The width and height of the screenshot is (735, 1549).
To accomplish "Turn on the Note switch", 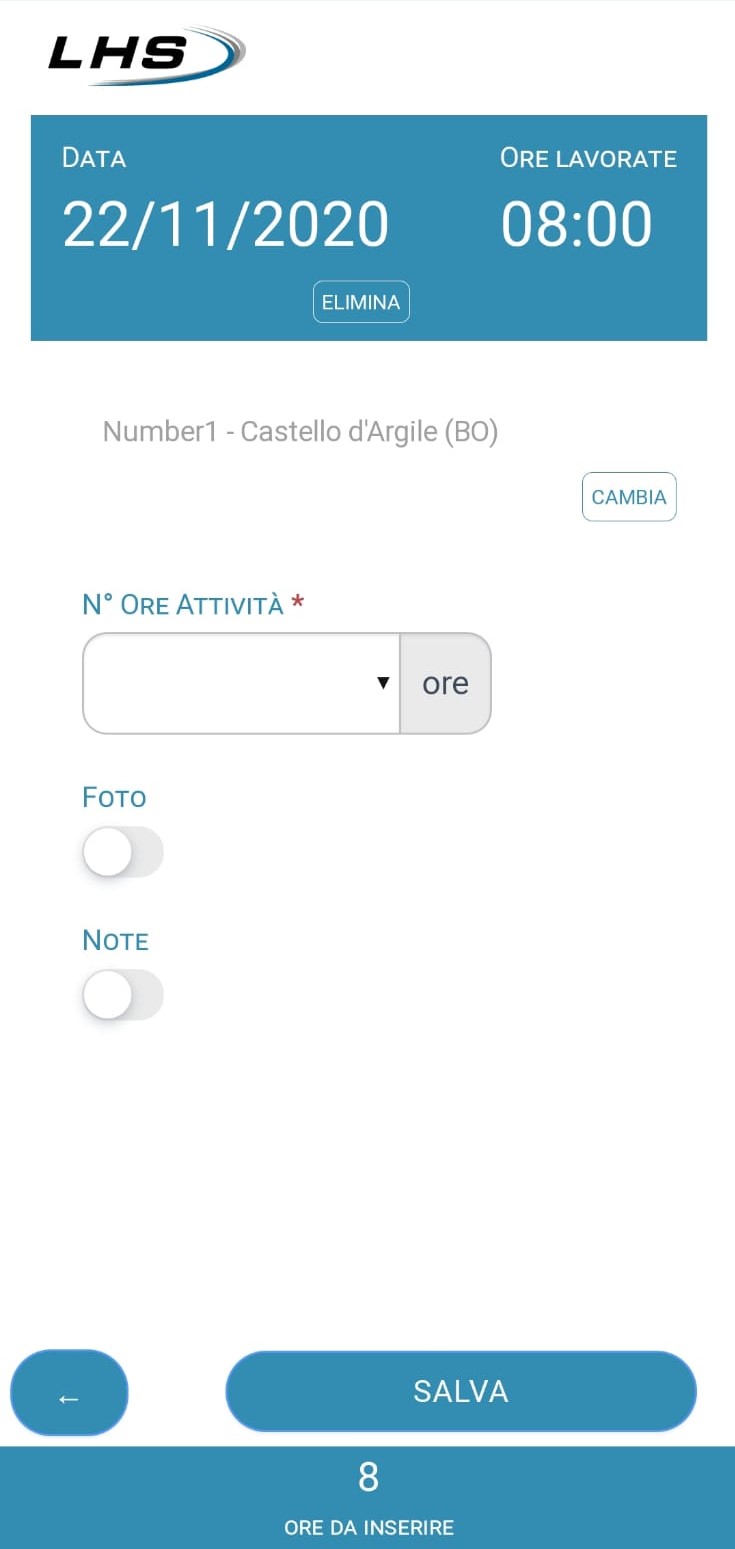I will pos(122,995).
